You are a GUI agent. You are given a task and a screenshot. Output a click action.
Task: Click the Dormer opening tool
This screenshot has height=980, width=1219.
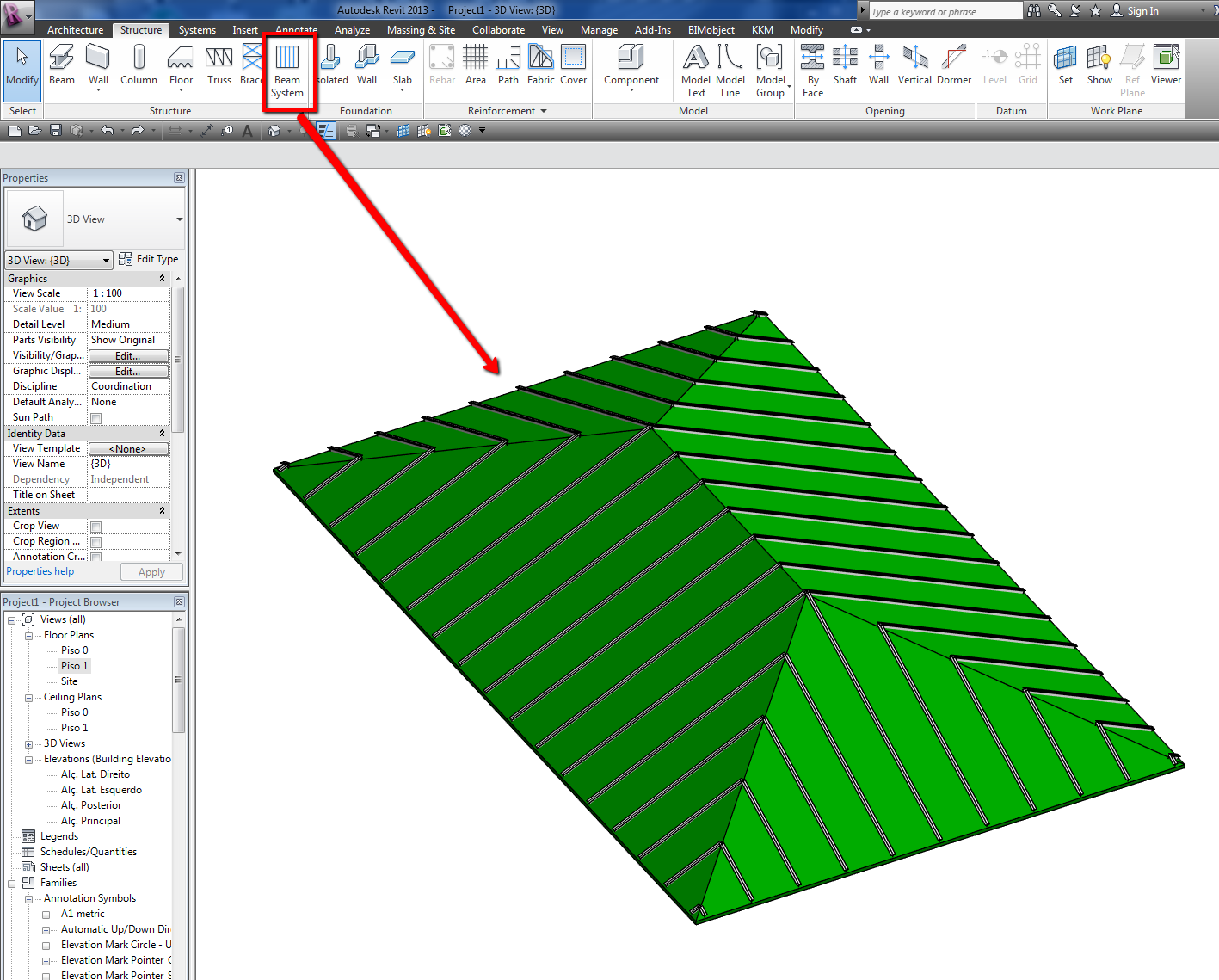(x=953, y=65)
